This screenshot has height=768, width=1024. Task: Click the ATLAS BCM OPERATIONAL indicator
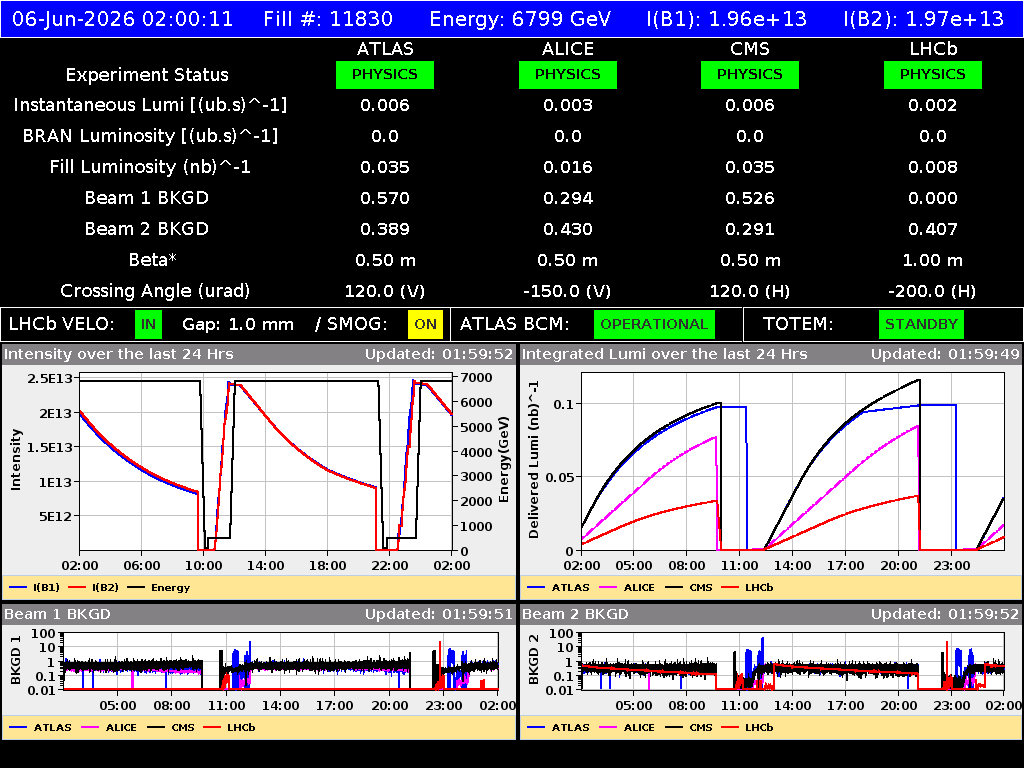tap(654, 325)
